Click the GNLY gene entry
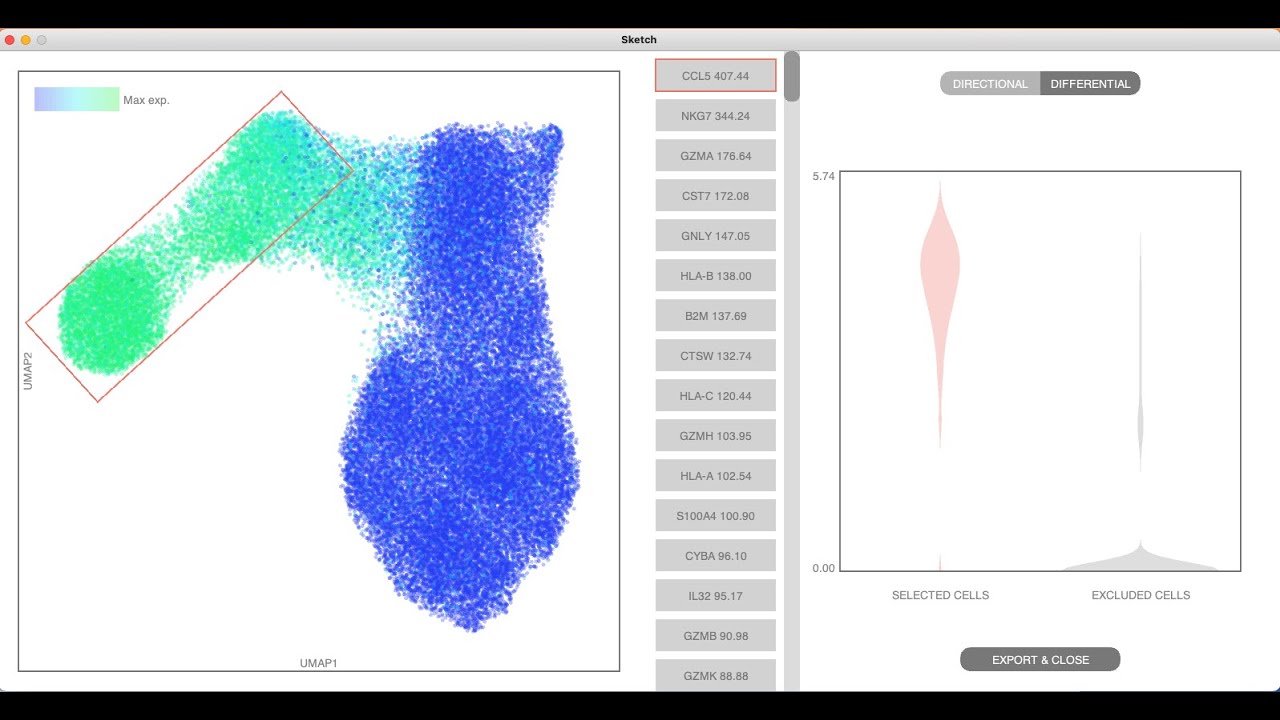This screenshot has width=1280, height=720. coord(715,236)
